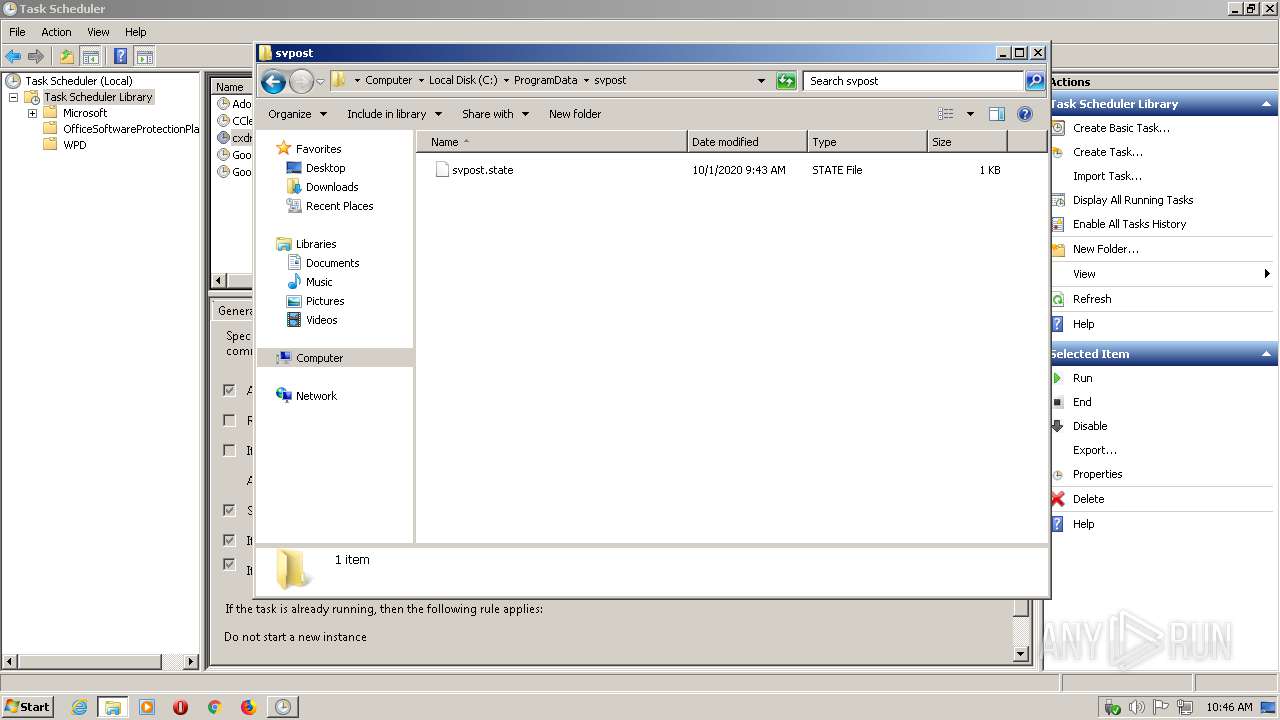1280x720 pixels.
Task: Click Import Task… action
Action: click(x=1107, y=176)
